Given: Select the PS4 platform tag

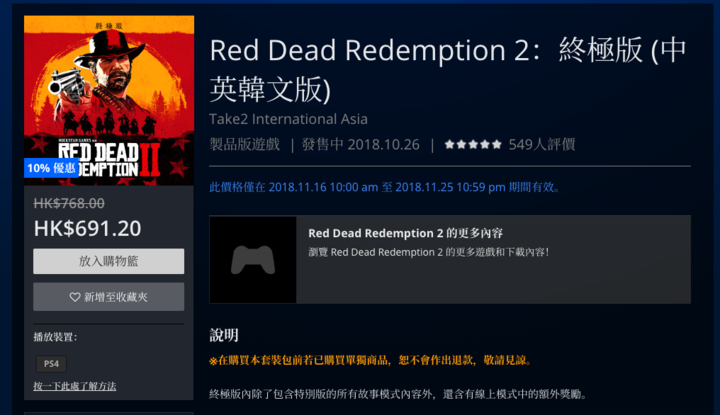Looking at the screenshot, I should tap(51, 364).
